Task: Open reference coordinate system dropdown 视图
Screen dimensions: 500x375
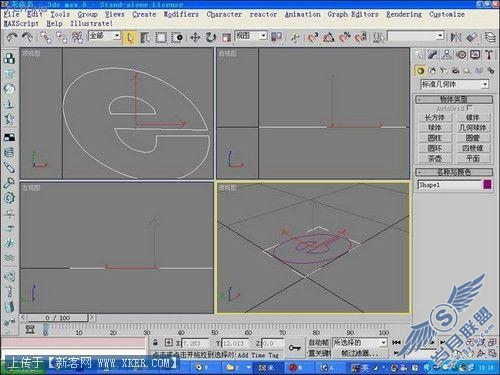Action: [x=251, y=36]
